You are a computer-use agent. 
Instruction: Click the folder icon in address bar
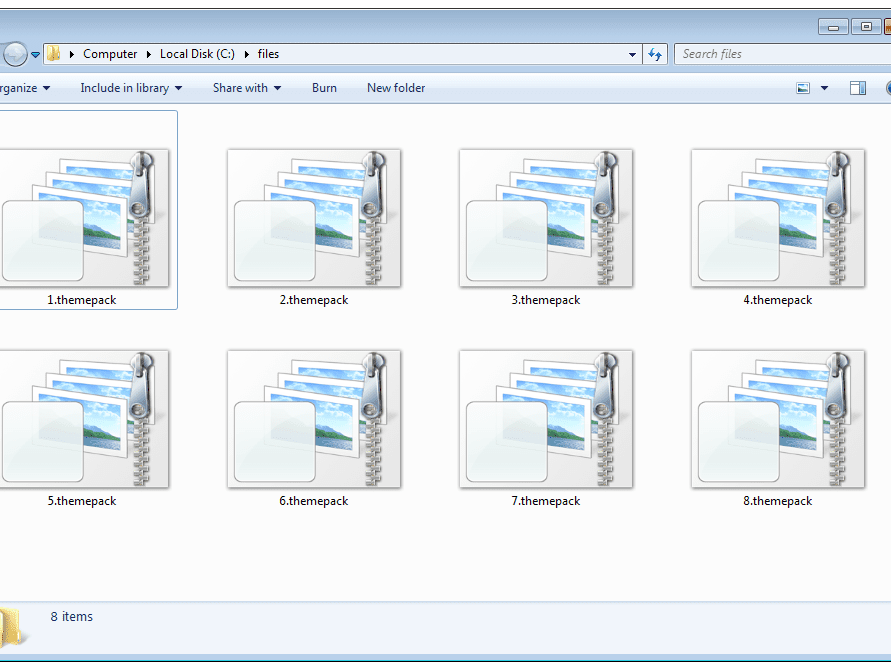pos(54,54)
